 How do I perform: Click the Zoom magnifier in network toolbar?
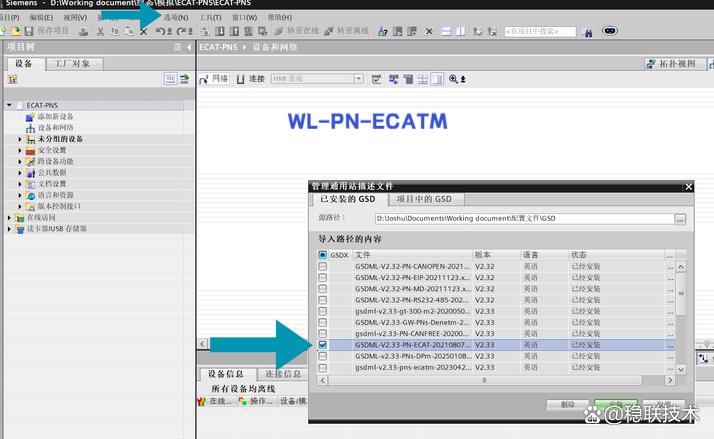point(453,79)
